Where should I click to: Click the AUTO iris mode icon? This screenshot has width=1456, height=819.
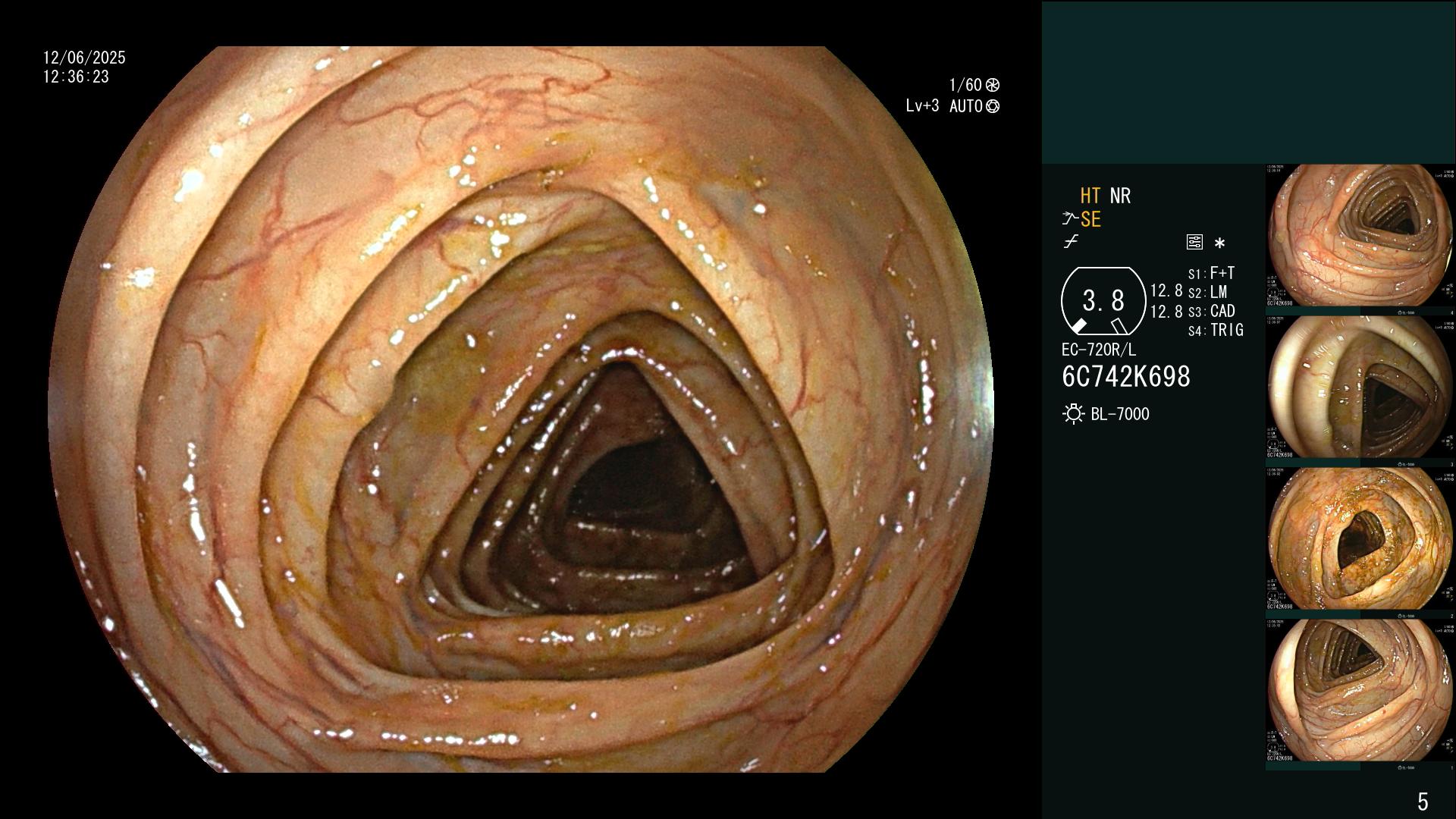[x=993, y=106]
